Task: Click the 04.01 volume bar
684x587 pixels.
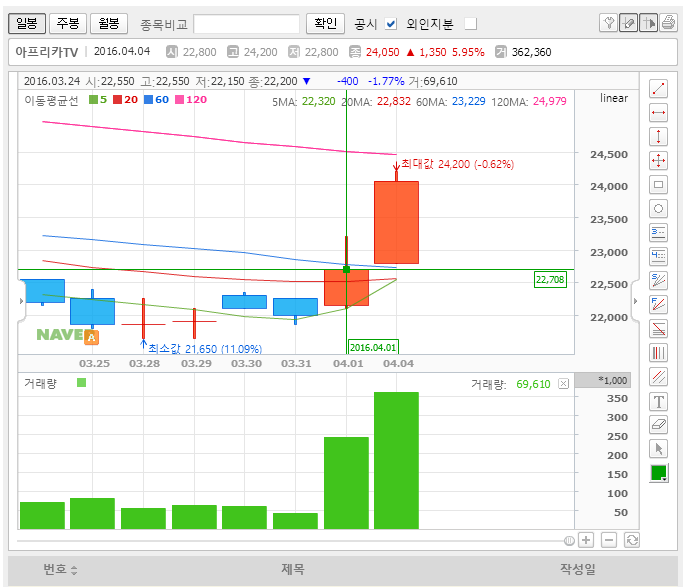Action: coord(346,483)
